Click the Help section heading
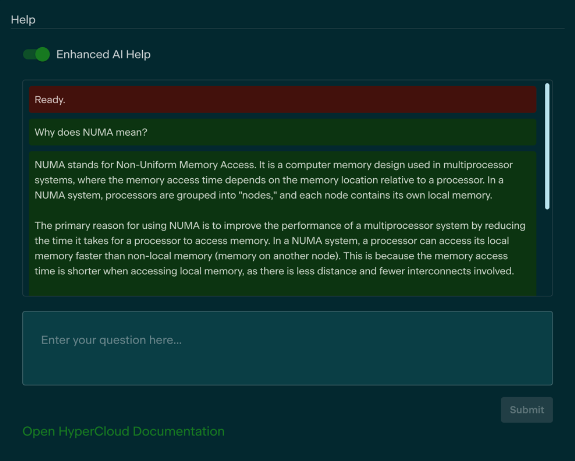 tap(23, 19)
